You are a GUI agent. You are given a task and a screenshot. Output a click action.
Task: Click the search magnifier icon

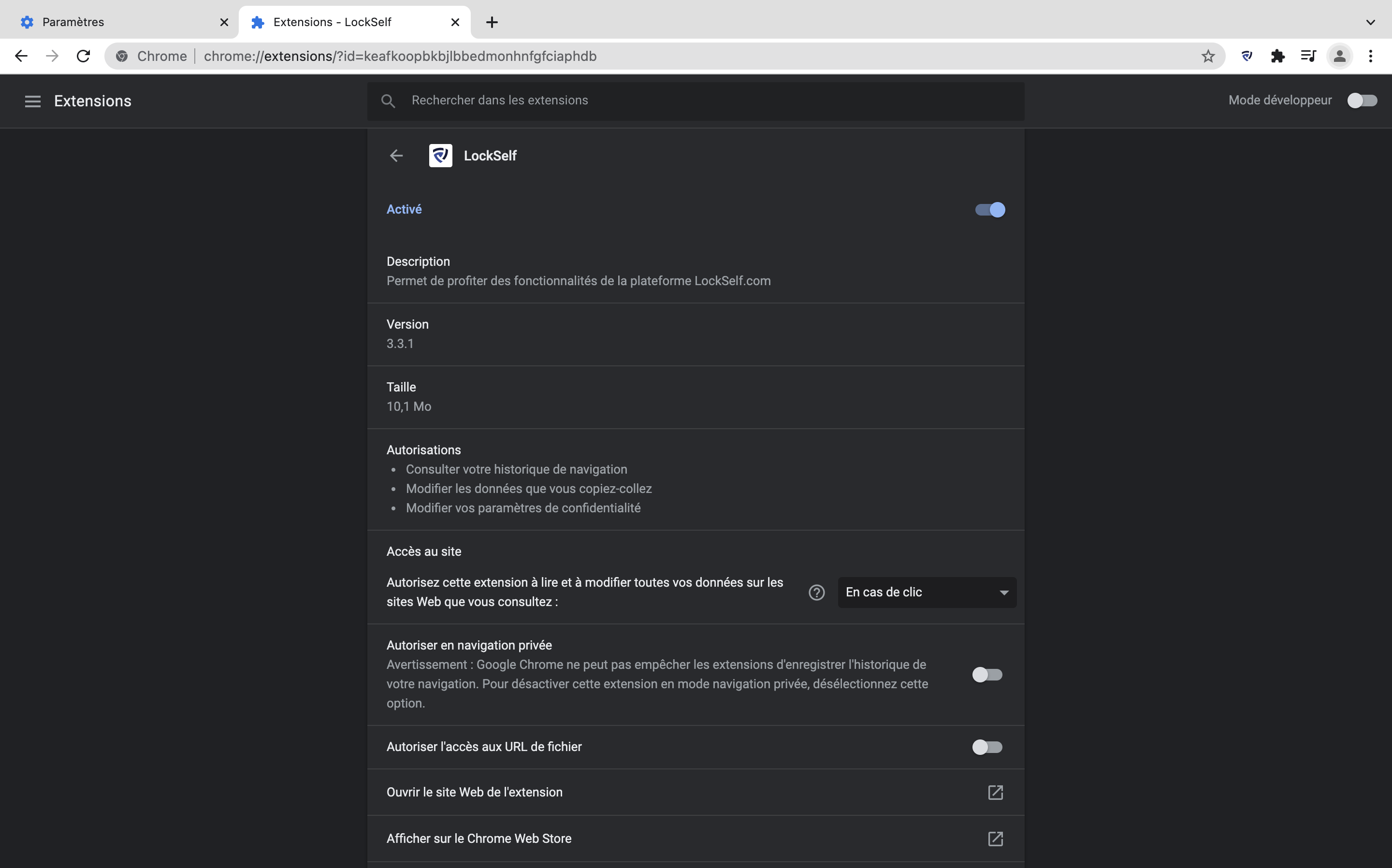388,101
